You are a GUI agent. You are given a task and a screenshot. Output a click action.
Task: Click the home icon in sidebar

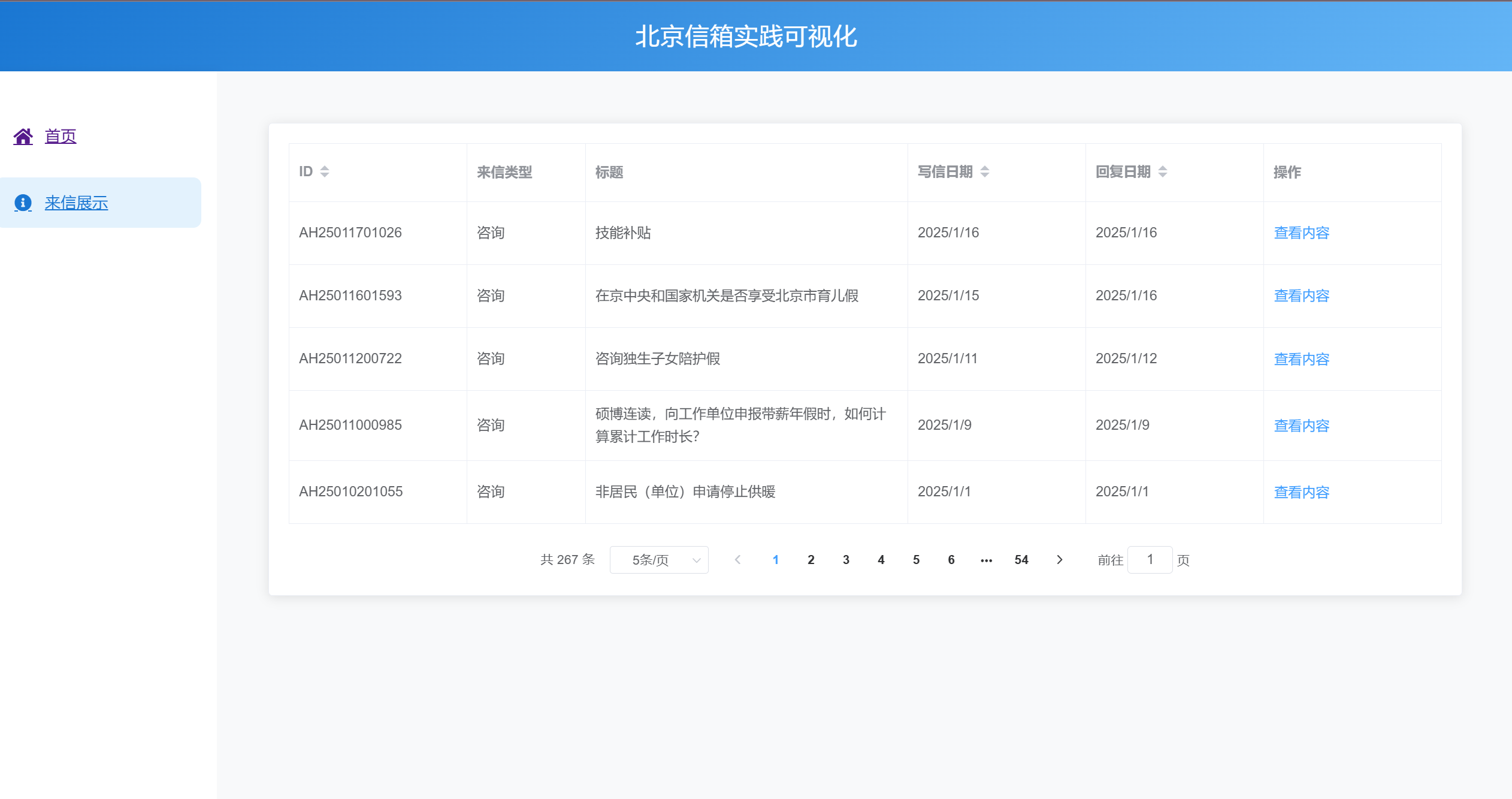click(x=23, y=137)
